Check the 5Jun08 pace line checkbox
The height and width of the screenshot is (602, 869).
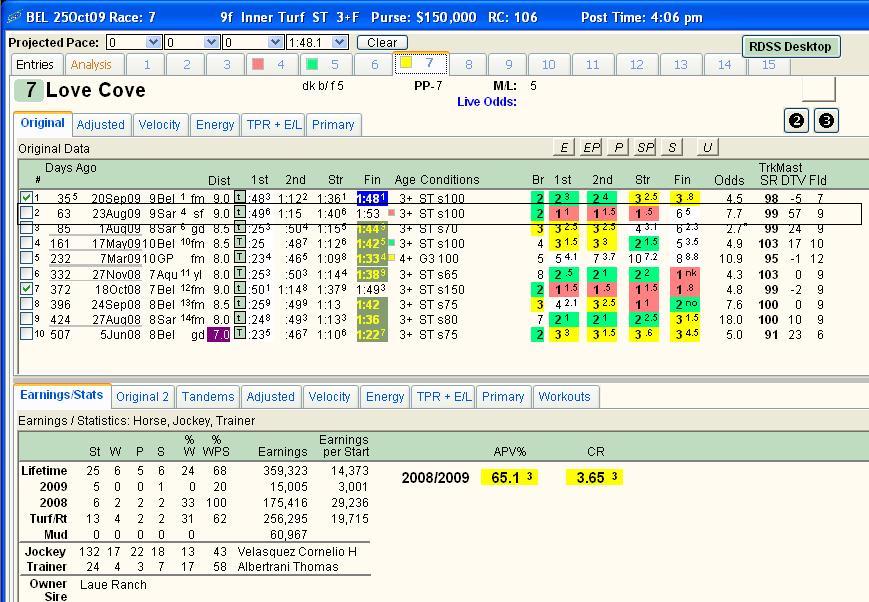(26, 334)
